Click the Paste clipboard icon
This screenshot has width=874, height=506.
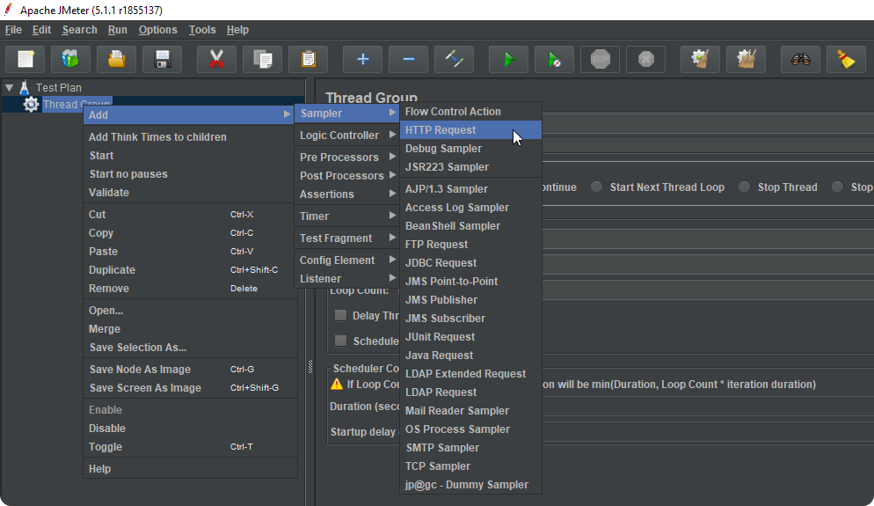[308, 59]
